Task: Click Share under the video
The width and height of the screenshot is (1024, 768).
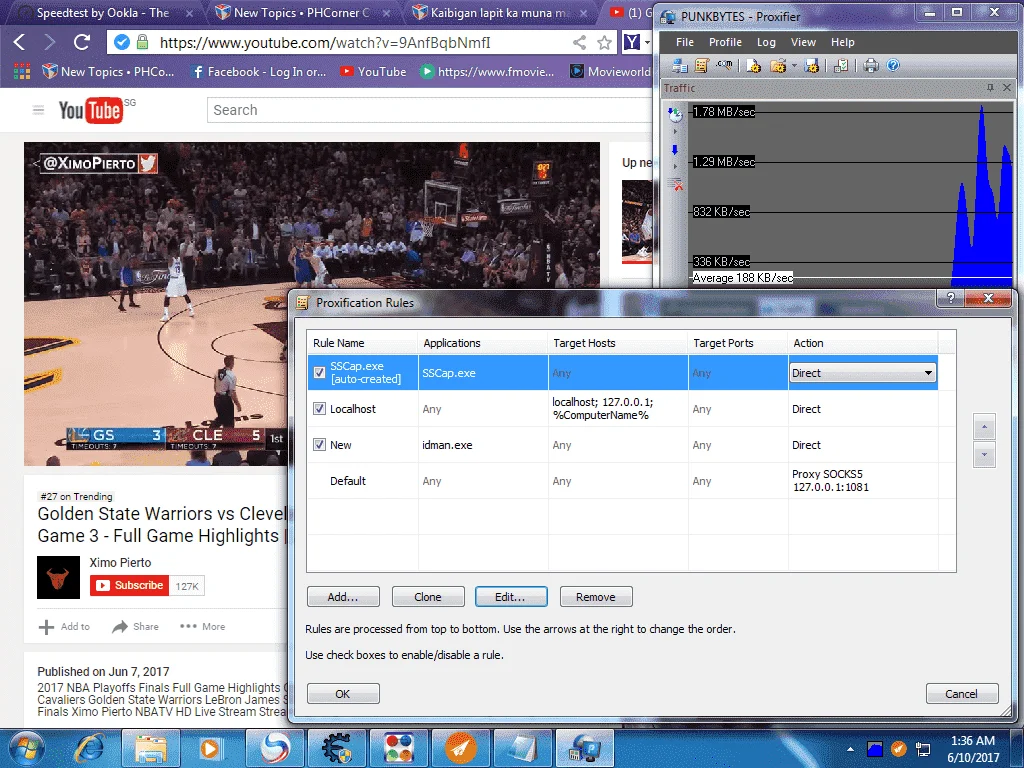Action: point(135,626)
